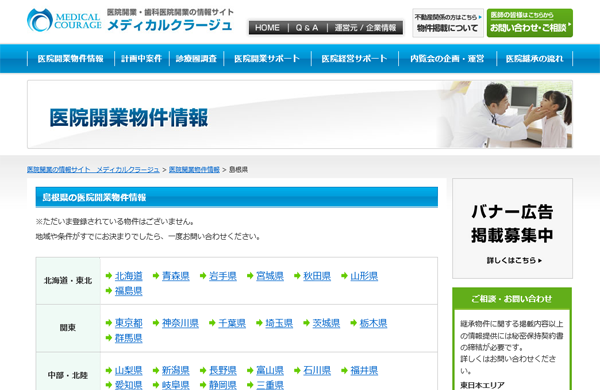Click green arrow icon beside 福井県
600x390 pixels.
[344, 370]
